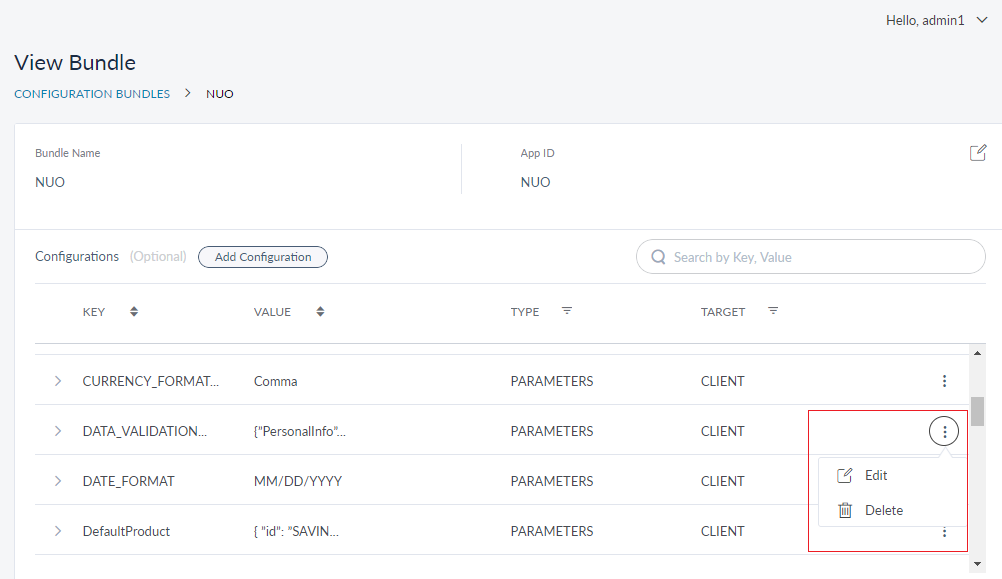Open the TYPE column filter icon
1002x579 pixels.
[x=567, y=311]
